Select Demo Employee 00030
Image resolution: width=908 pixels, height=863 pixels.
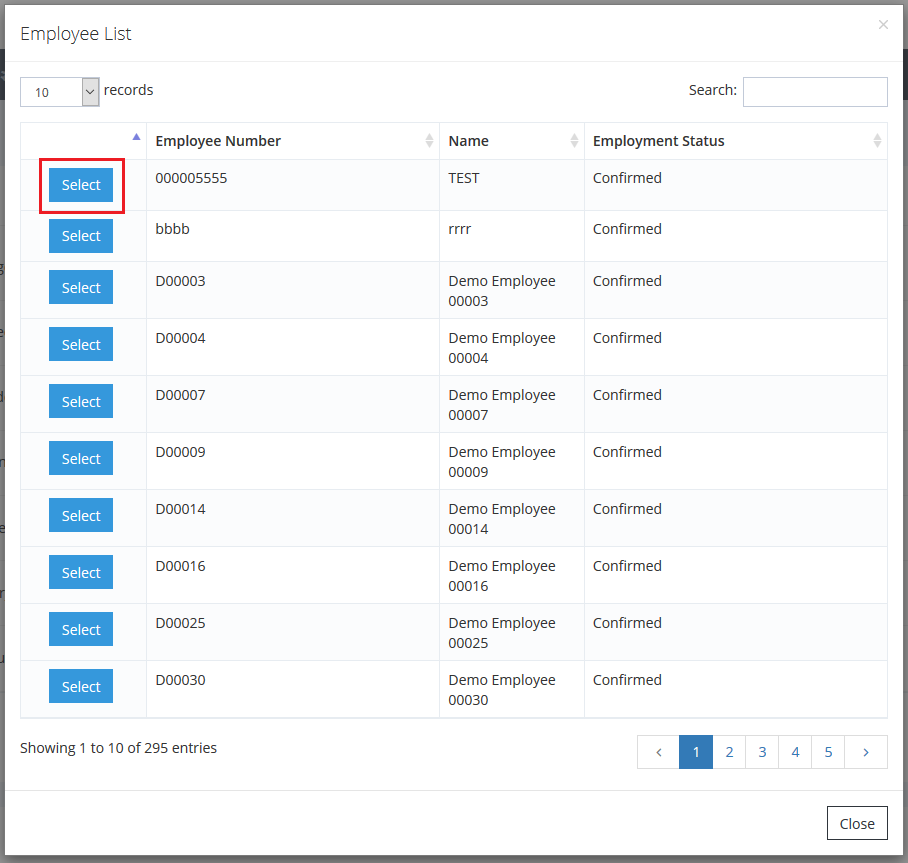[x=81, y=687]
